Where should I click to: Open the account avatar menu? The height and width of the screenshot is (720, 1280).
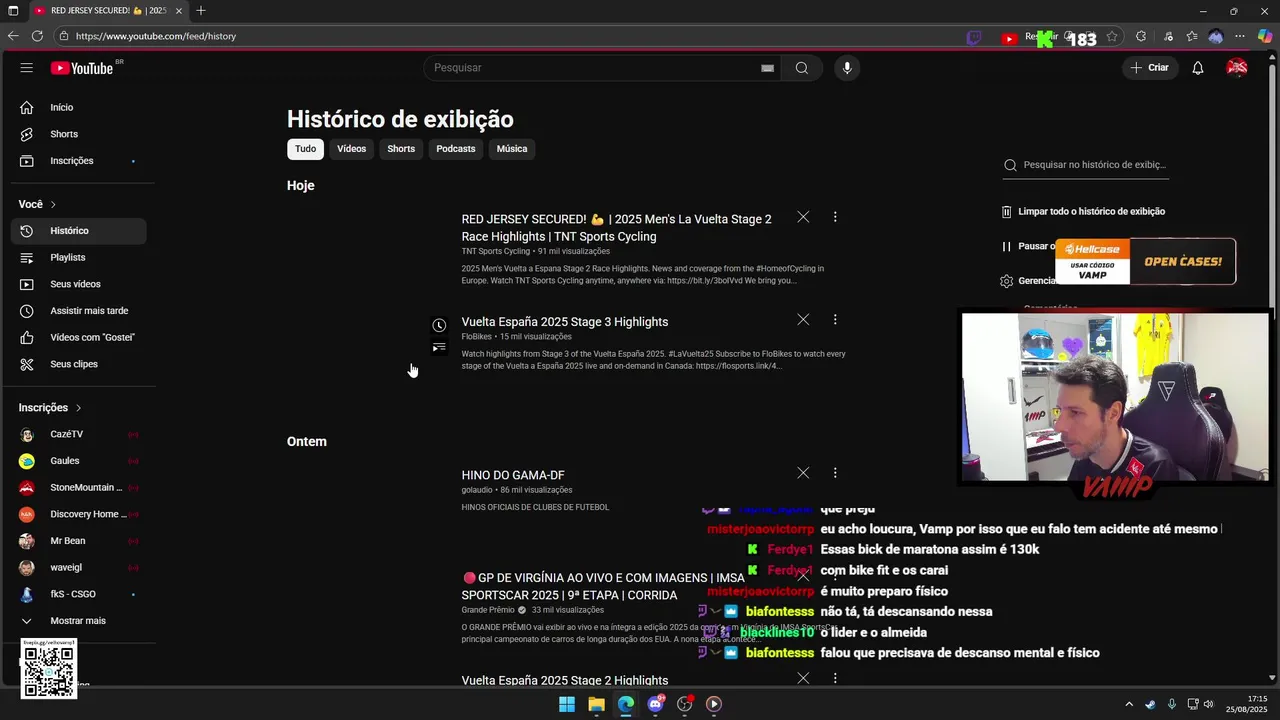(x=1237, y=68)
